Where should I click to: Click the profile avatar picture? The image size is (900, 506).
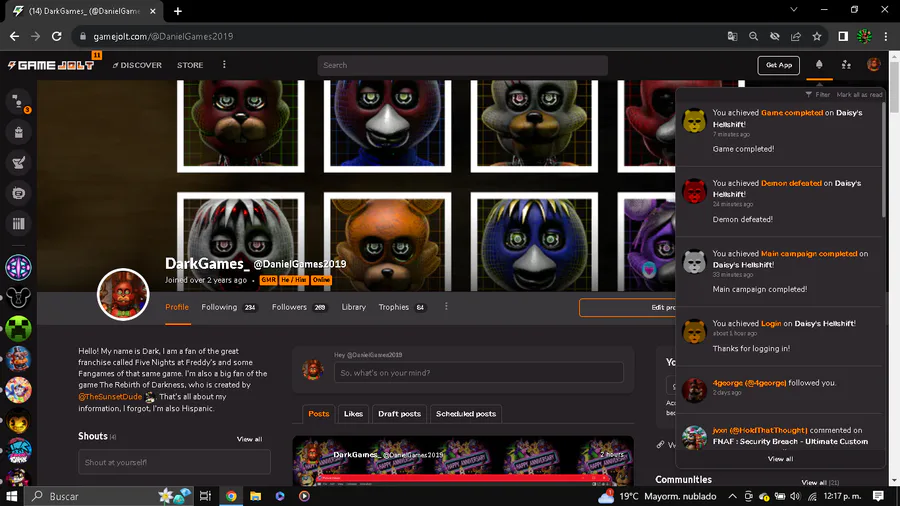(123, 294)
